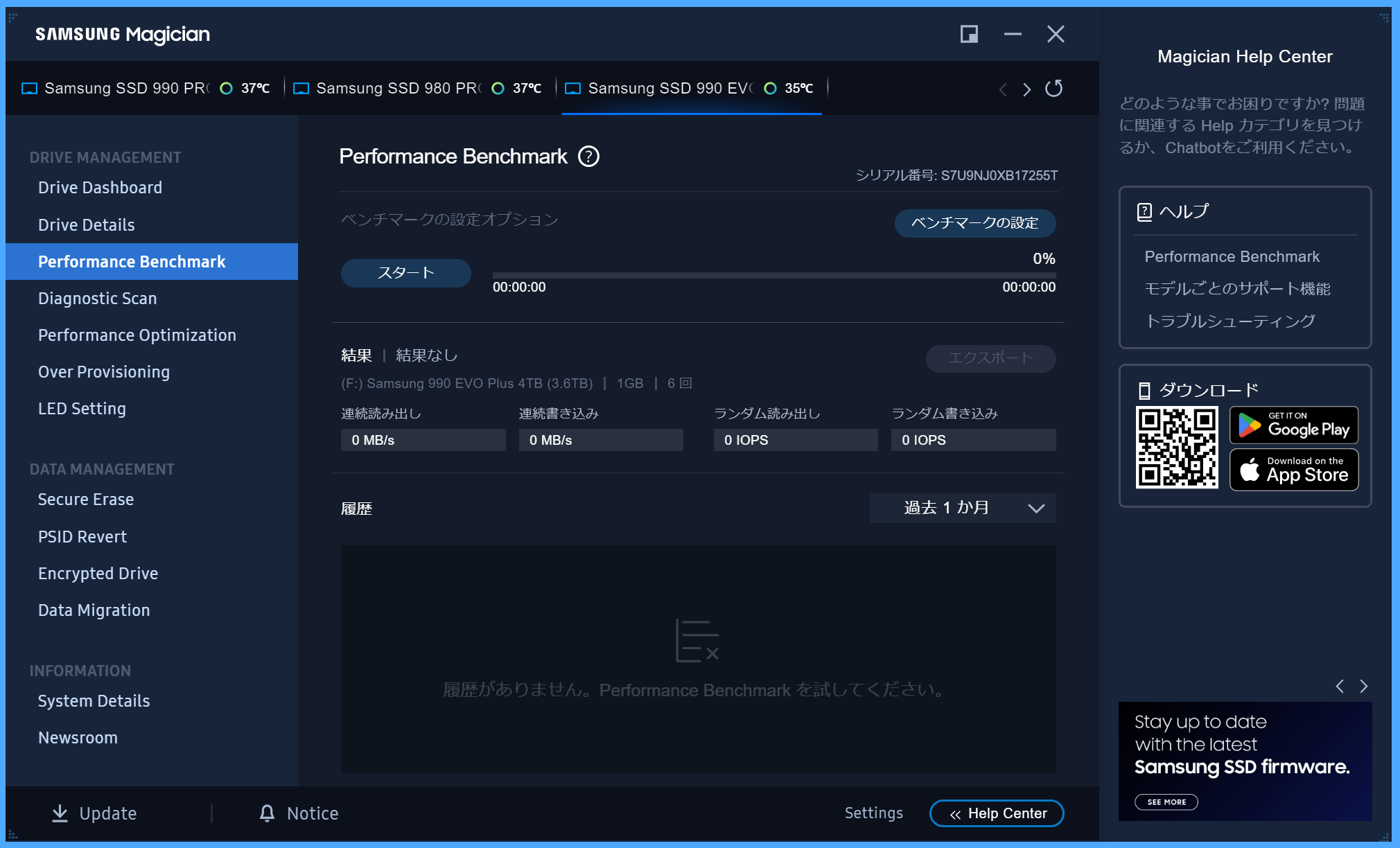This screenshot has width=1400, height=848.
Task: Open Drive Dashboard in the sidebar
Action: (100, 188)
